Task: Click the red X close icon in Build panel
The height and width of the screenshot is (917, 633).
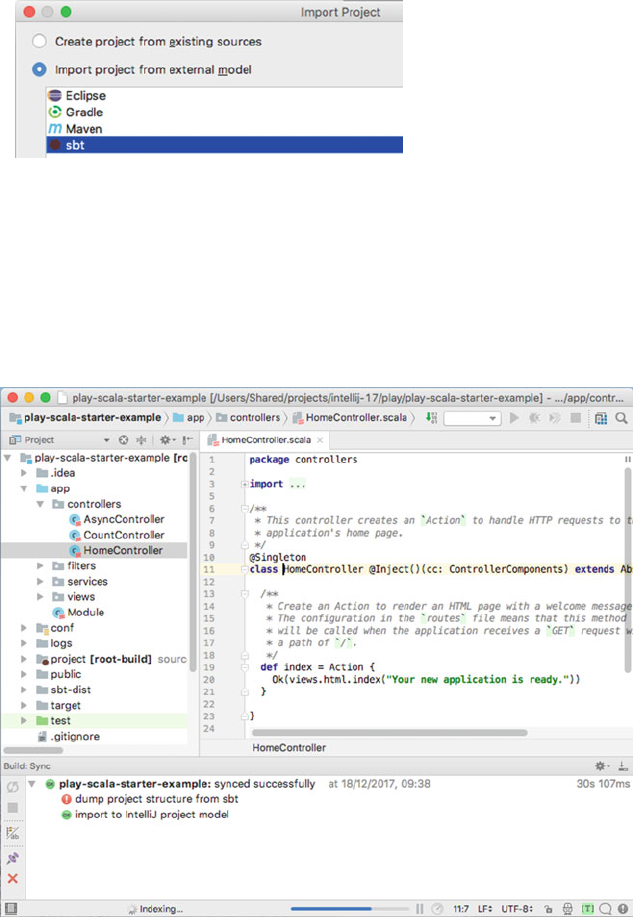Action: 12,878
